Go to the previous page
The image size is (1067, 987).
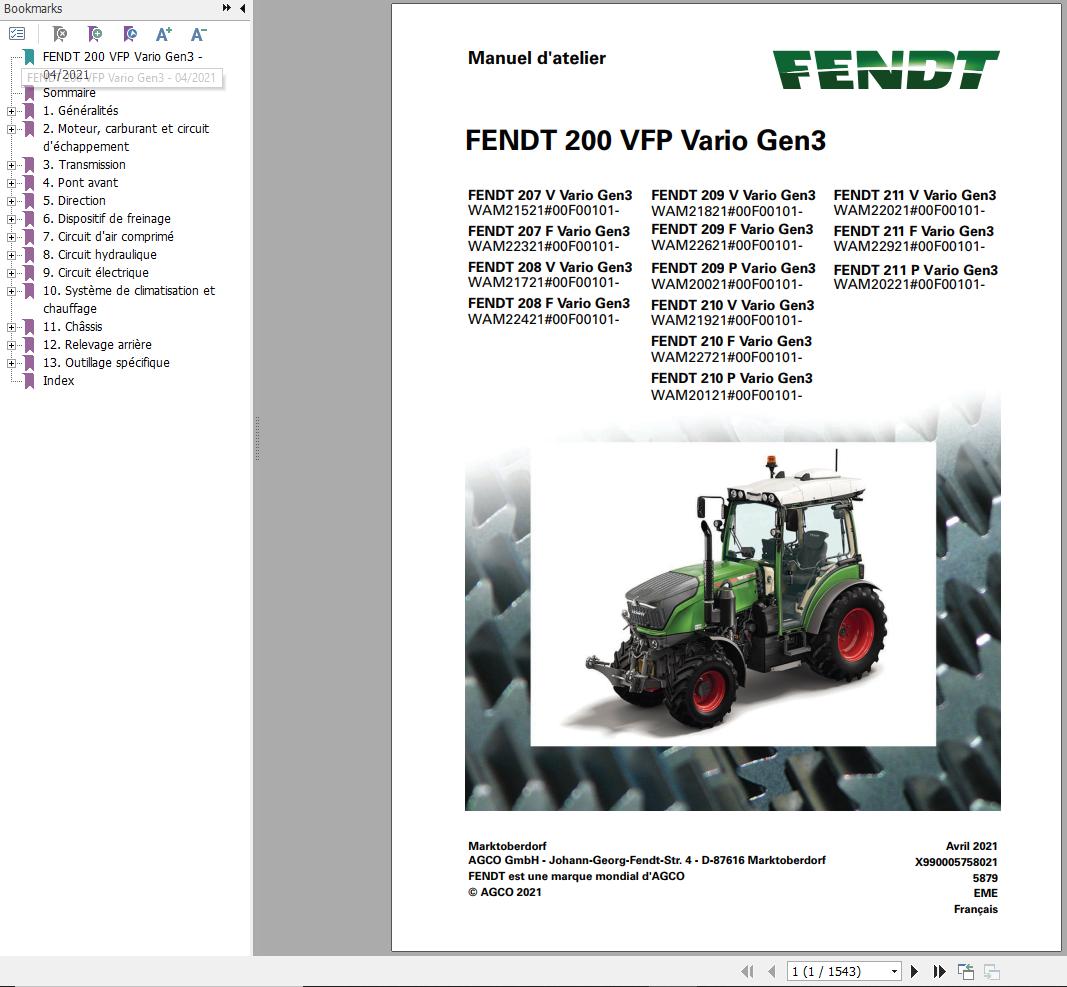pyautogui.click(x=771, y=971)
